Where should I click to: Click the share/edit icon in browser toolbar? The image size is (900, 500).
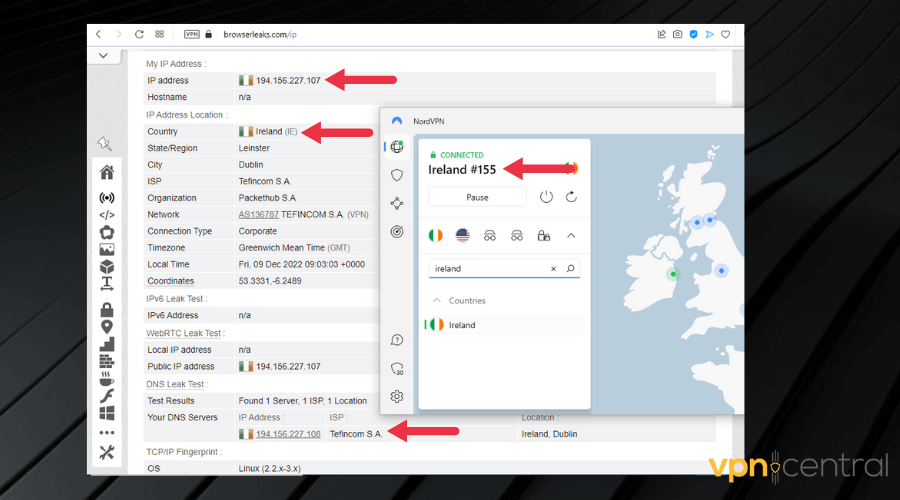pos(662,34)
